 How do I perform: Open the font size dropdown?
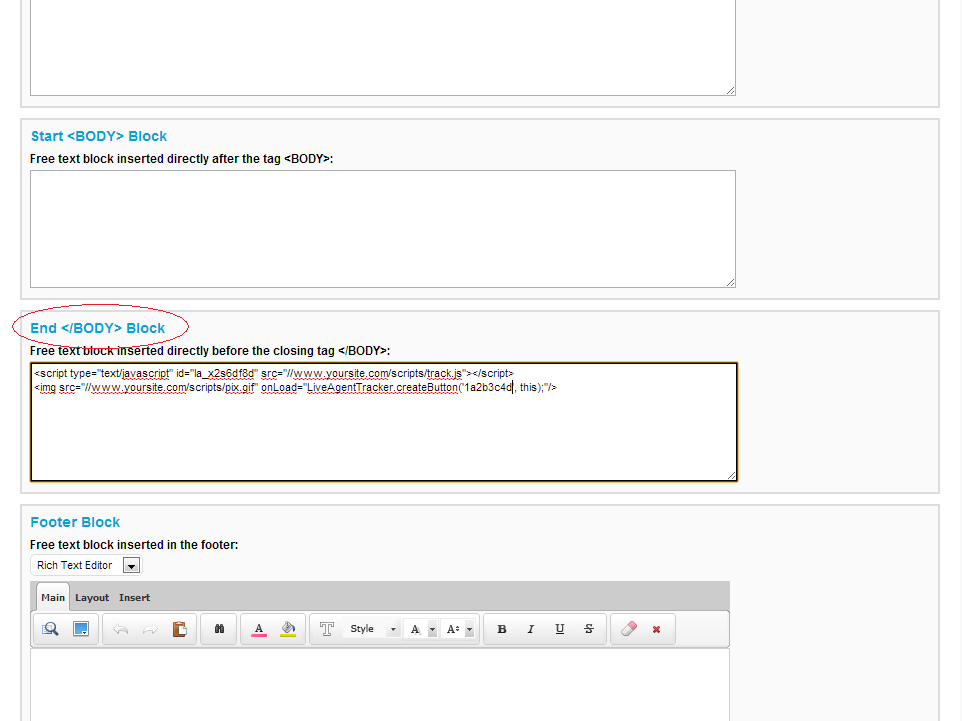(x=470, y=629)
